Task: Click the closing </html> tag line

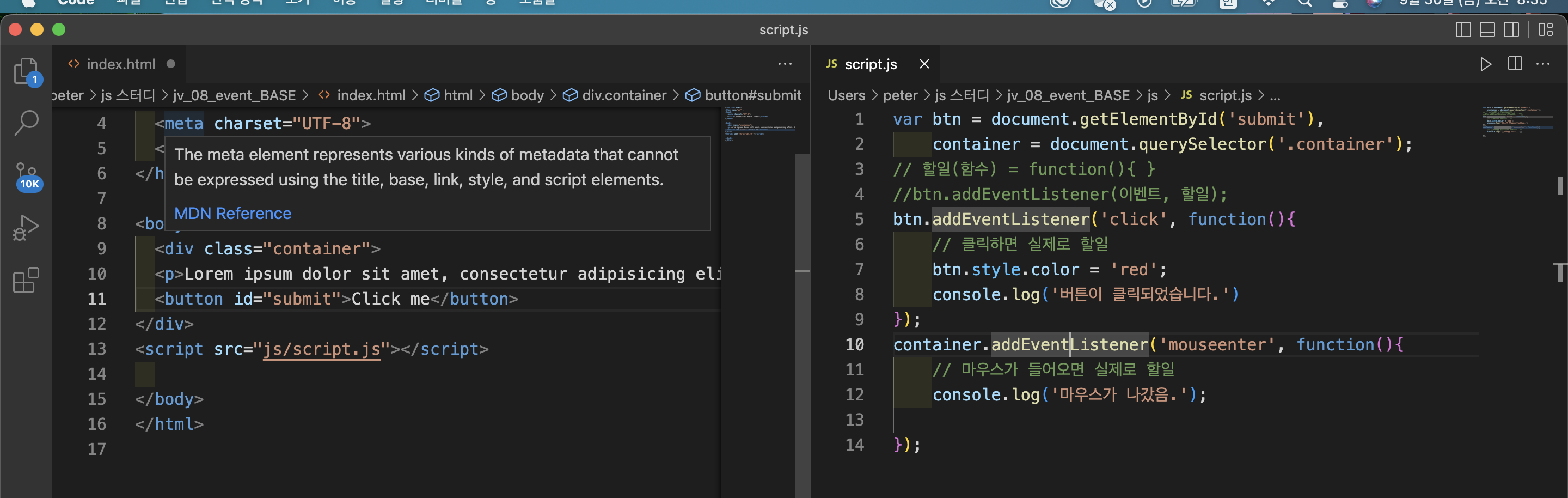Action: (x=169, y=424)
